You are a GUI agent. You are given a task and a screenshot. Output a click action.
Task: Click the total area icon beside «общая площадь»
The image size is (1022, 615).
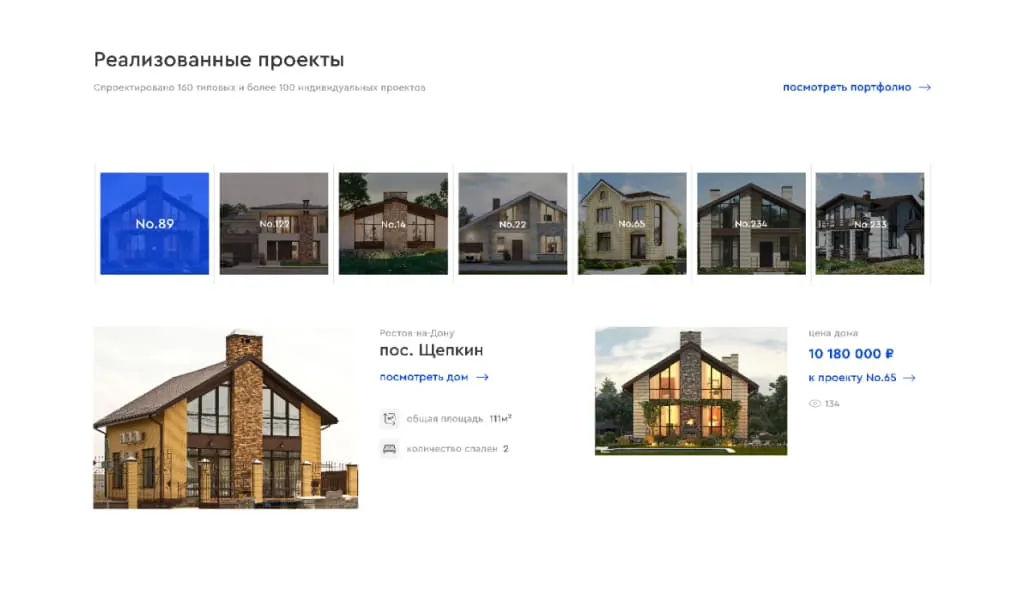pyautogui.click(x=389, y=419)
